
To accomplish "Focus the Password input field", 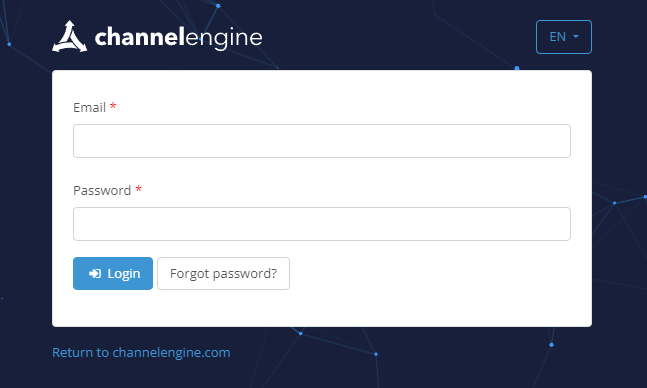I will click(322, 224).
